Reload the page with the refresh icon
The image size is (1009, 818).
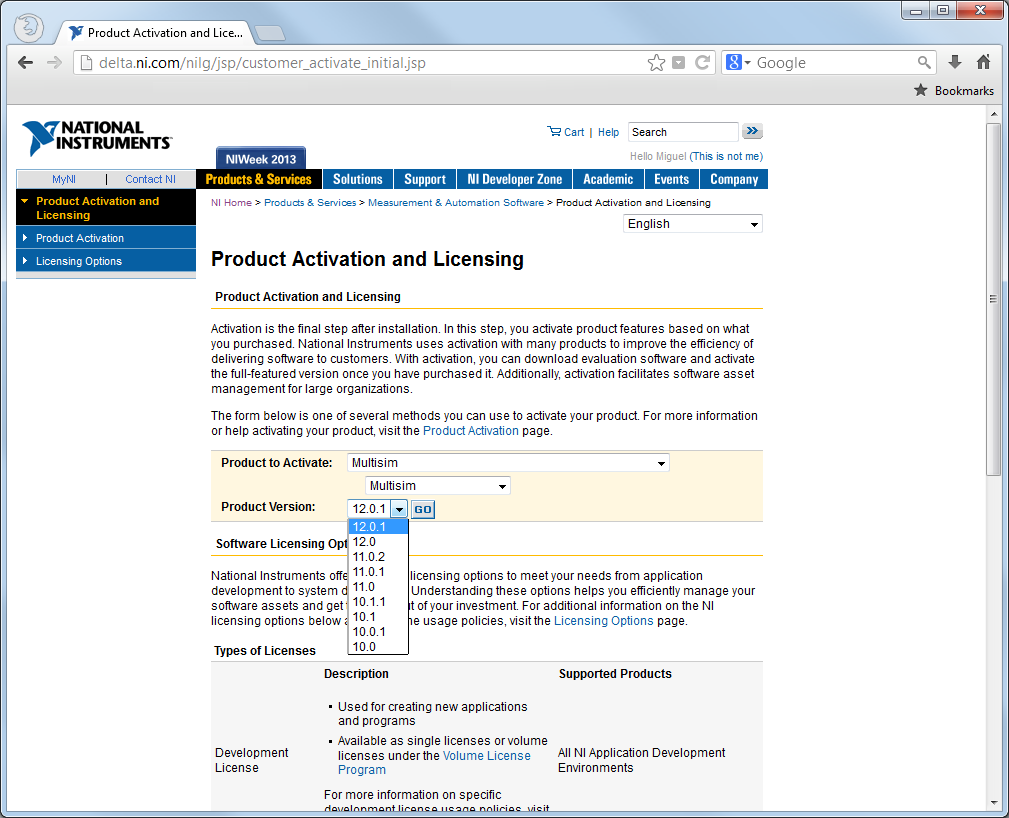coord(703,63)
